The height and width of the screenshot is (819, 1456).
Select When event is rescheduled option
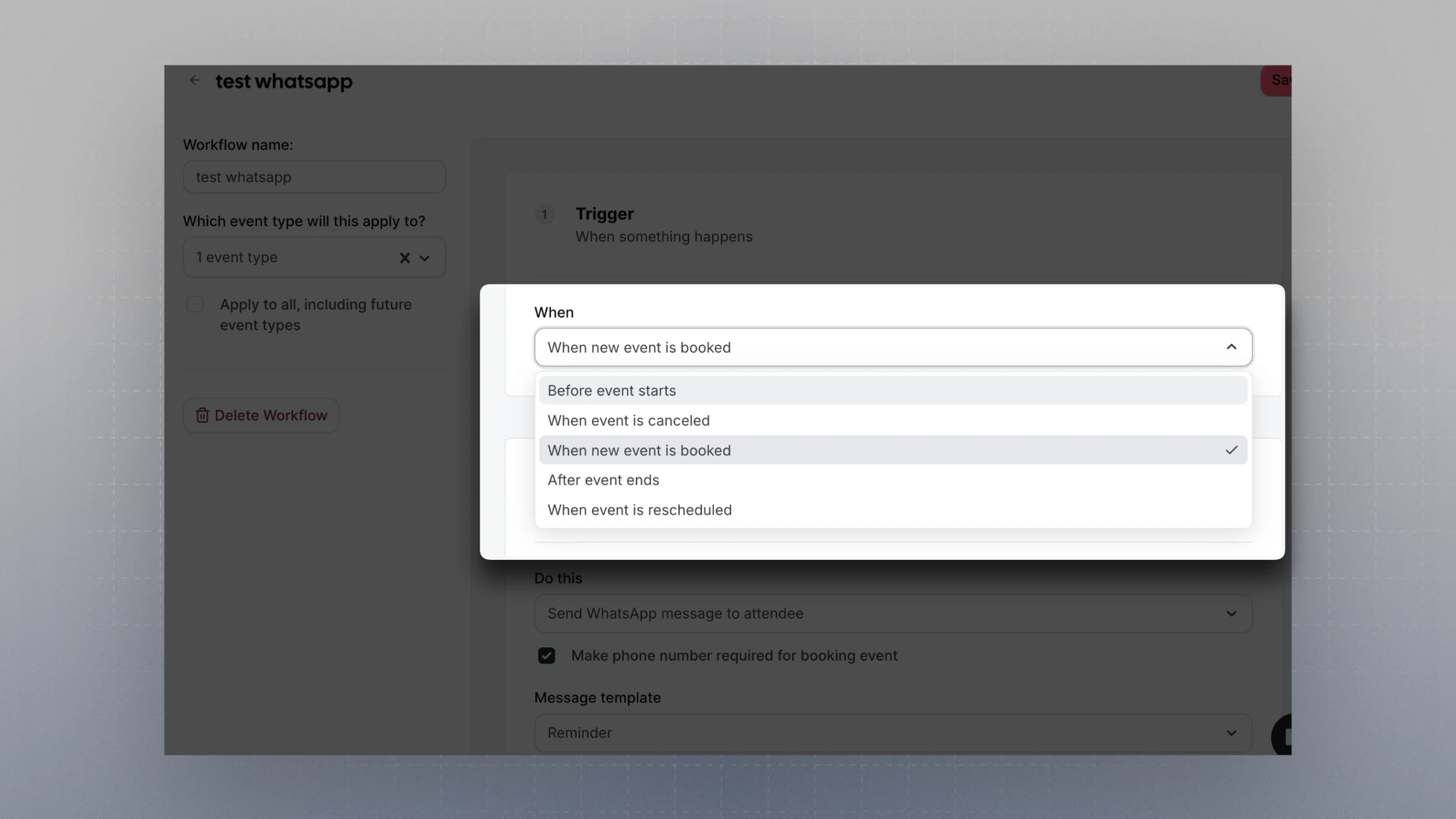[639, 510]
